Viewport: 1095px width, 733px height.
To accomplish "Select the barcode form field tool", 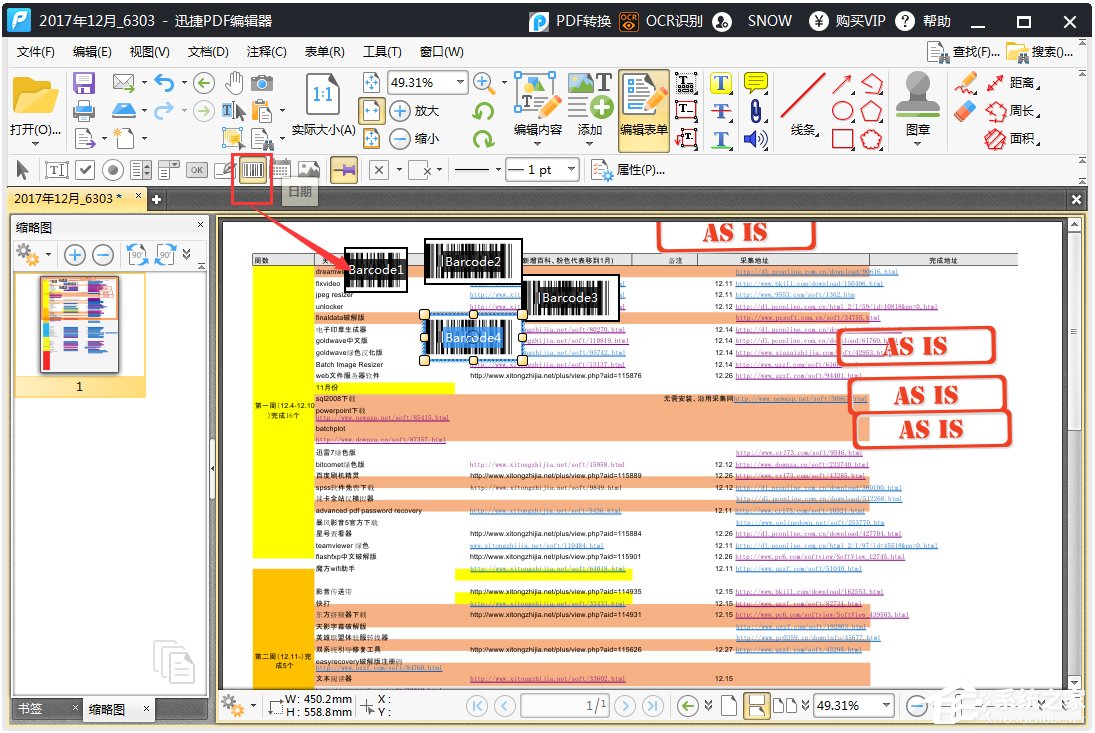I will pos(254,170).
